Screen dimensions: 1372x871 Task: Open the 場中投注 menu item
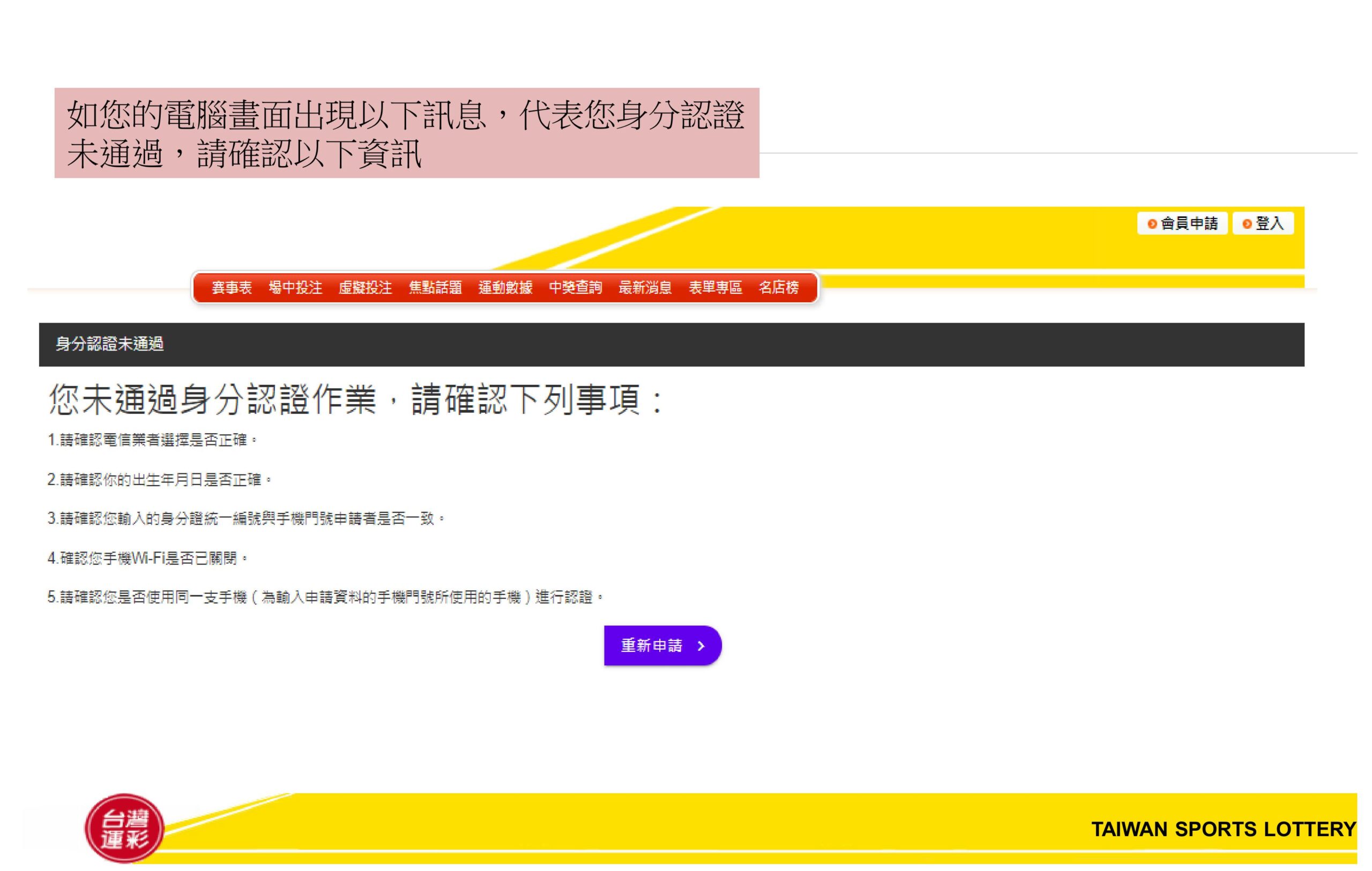pyautogui.click(x=295, y=288)
